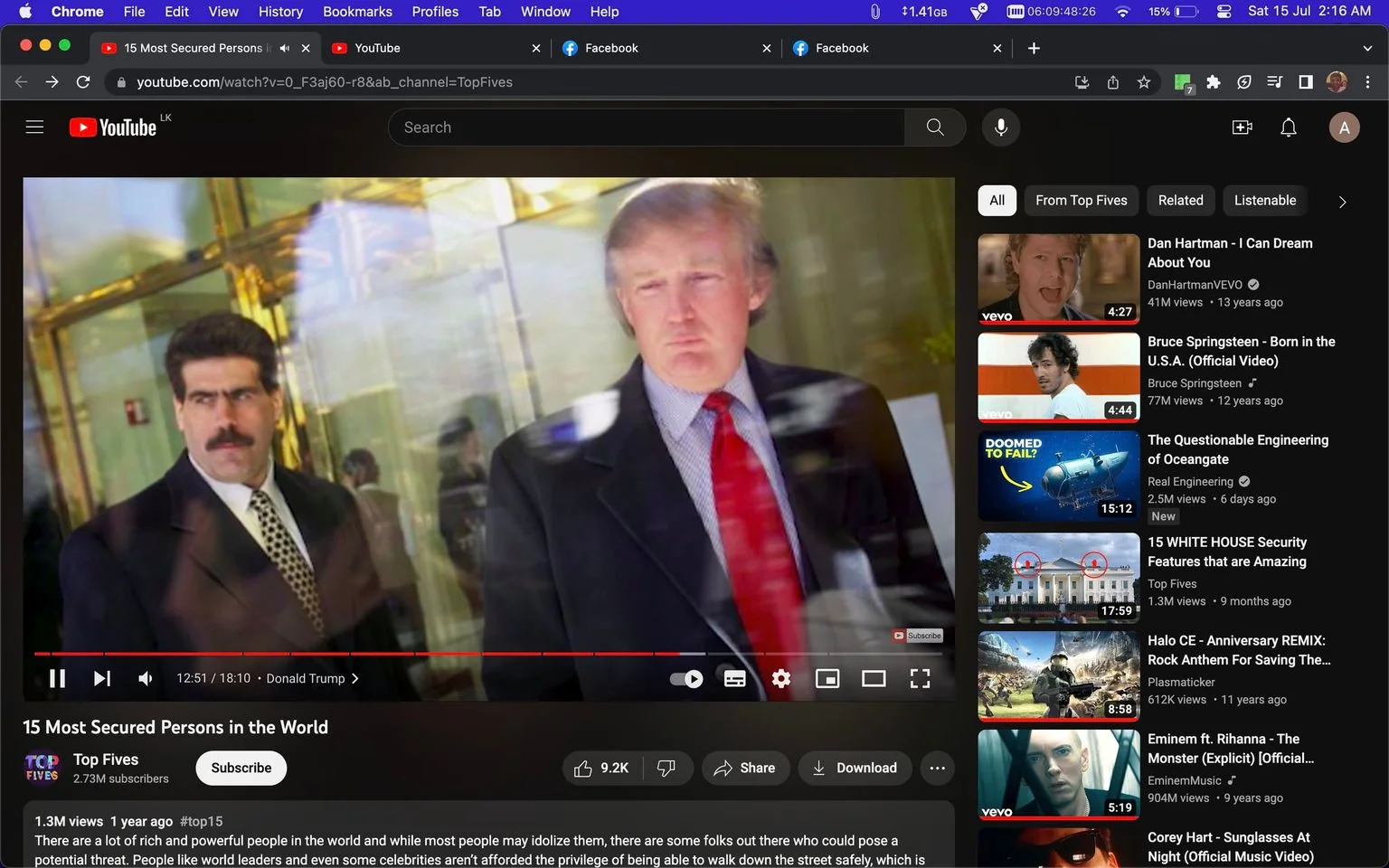Viewport: 1389px width, 868px height.
Task: Switch to miniplayer mode
Action: click(827, 679)
